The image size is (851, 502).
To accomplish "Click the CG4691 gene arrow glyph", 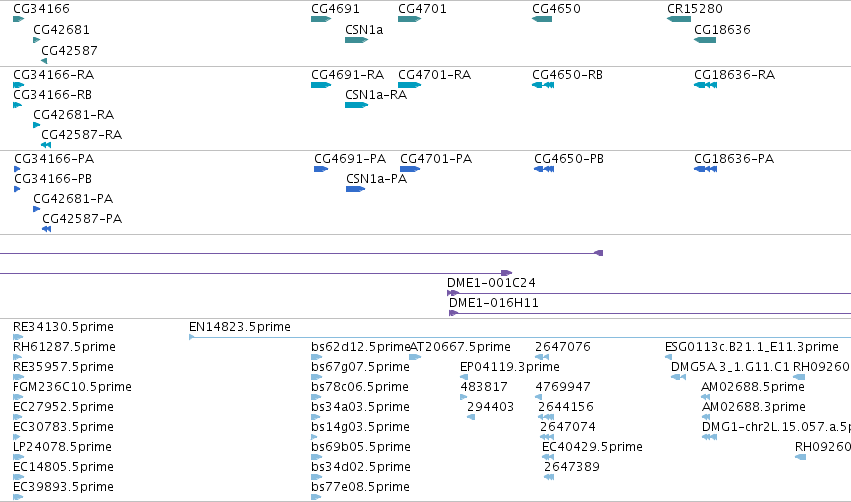I will coord(321,19).
